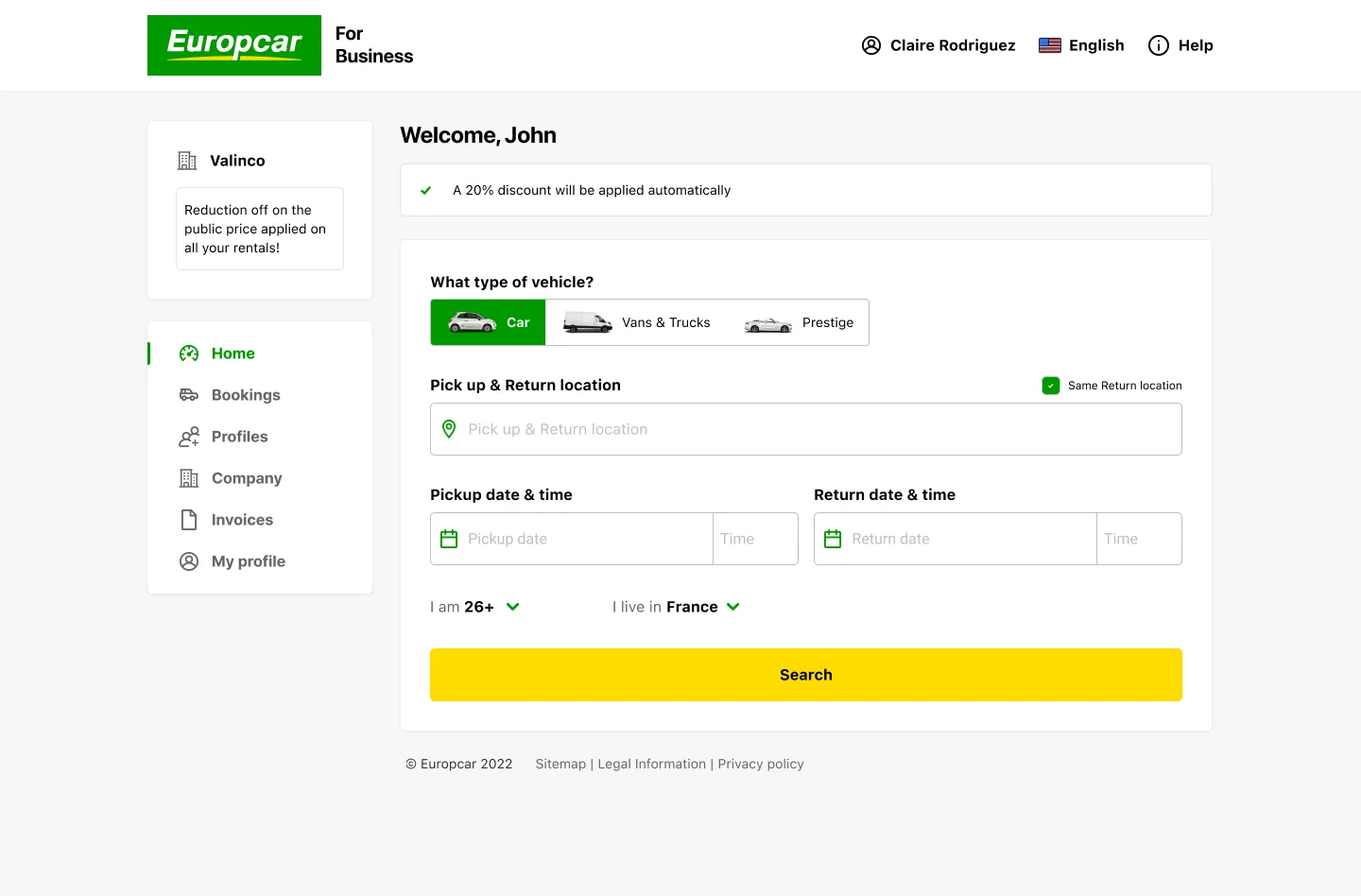Click the Home label in sidebar

pos(233,353)
